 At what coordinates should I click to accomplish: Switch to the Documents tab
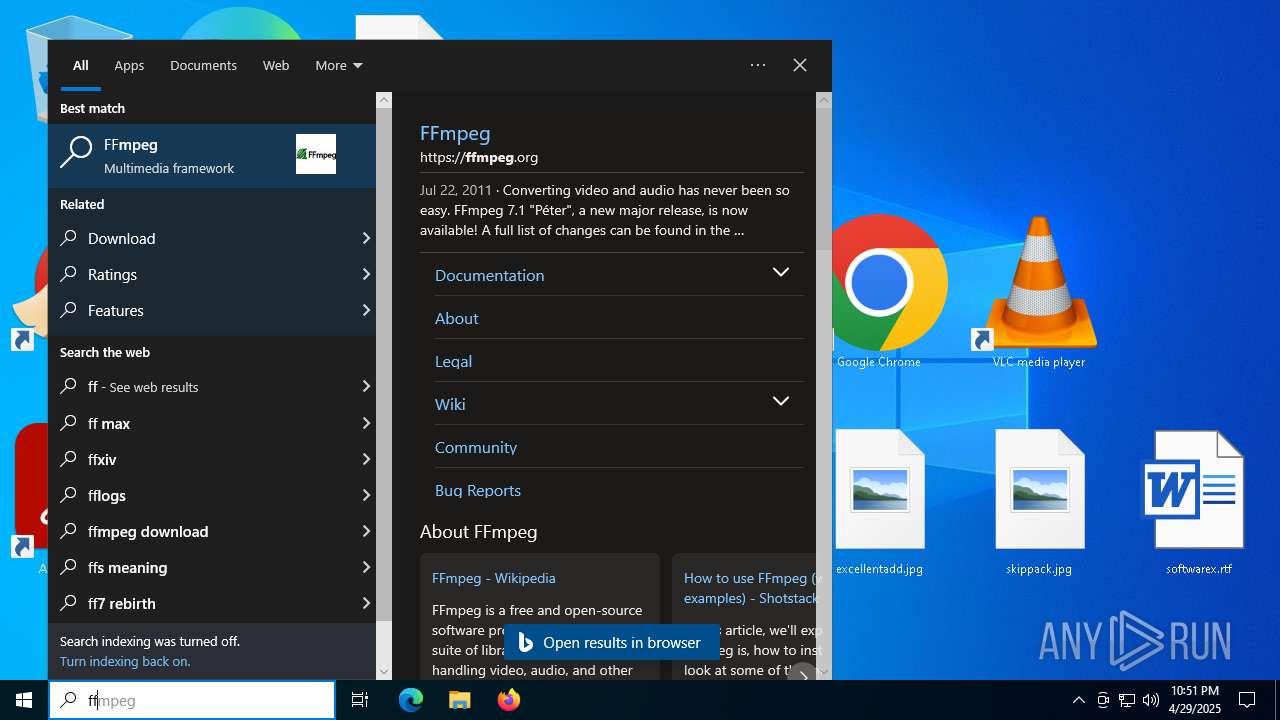click(x=203, y=65)
